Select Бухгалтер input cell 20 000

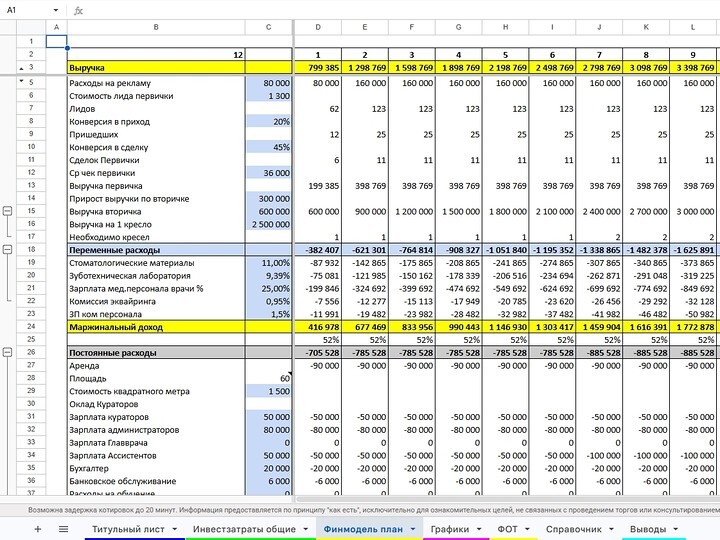coord(269,469)
